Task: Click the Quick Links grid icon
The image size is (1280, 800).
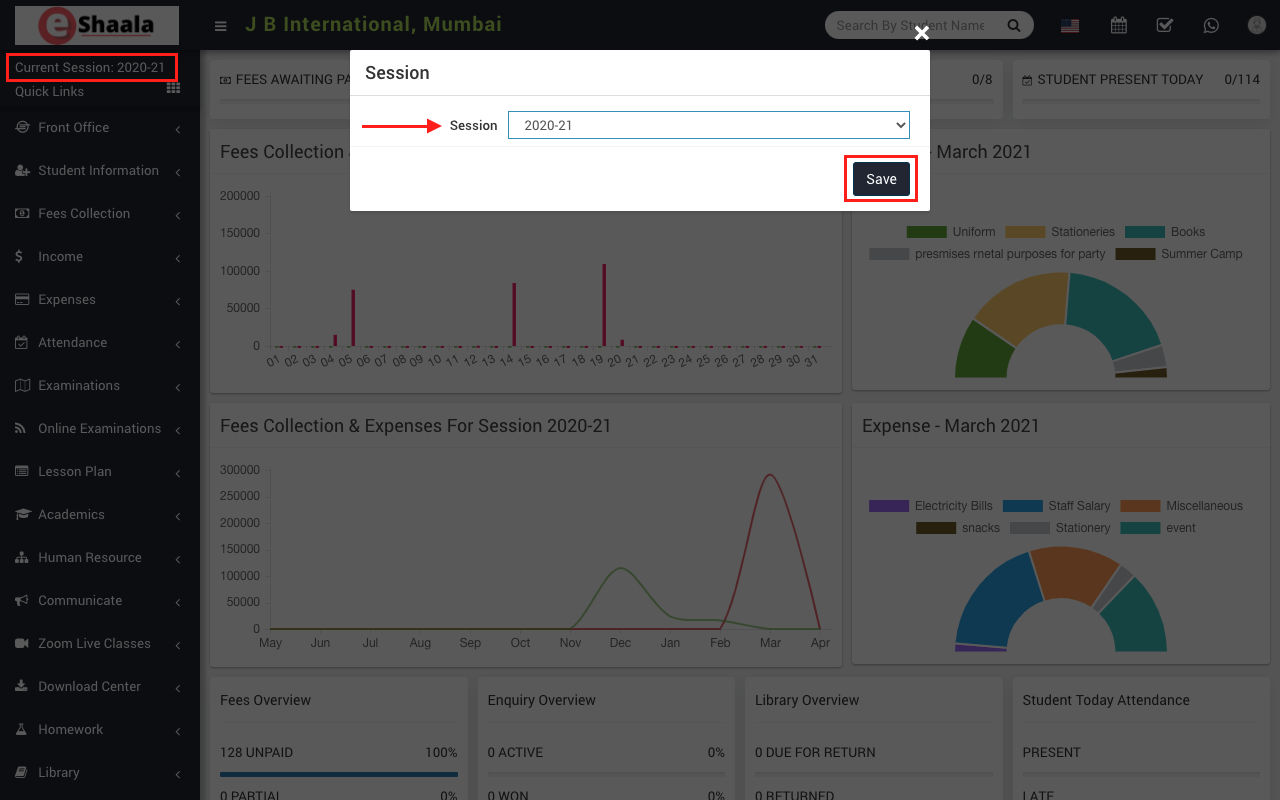Action: (173, 89)
